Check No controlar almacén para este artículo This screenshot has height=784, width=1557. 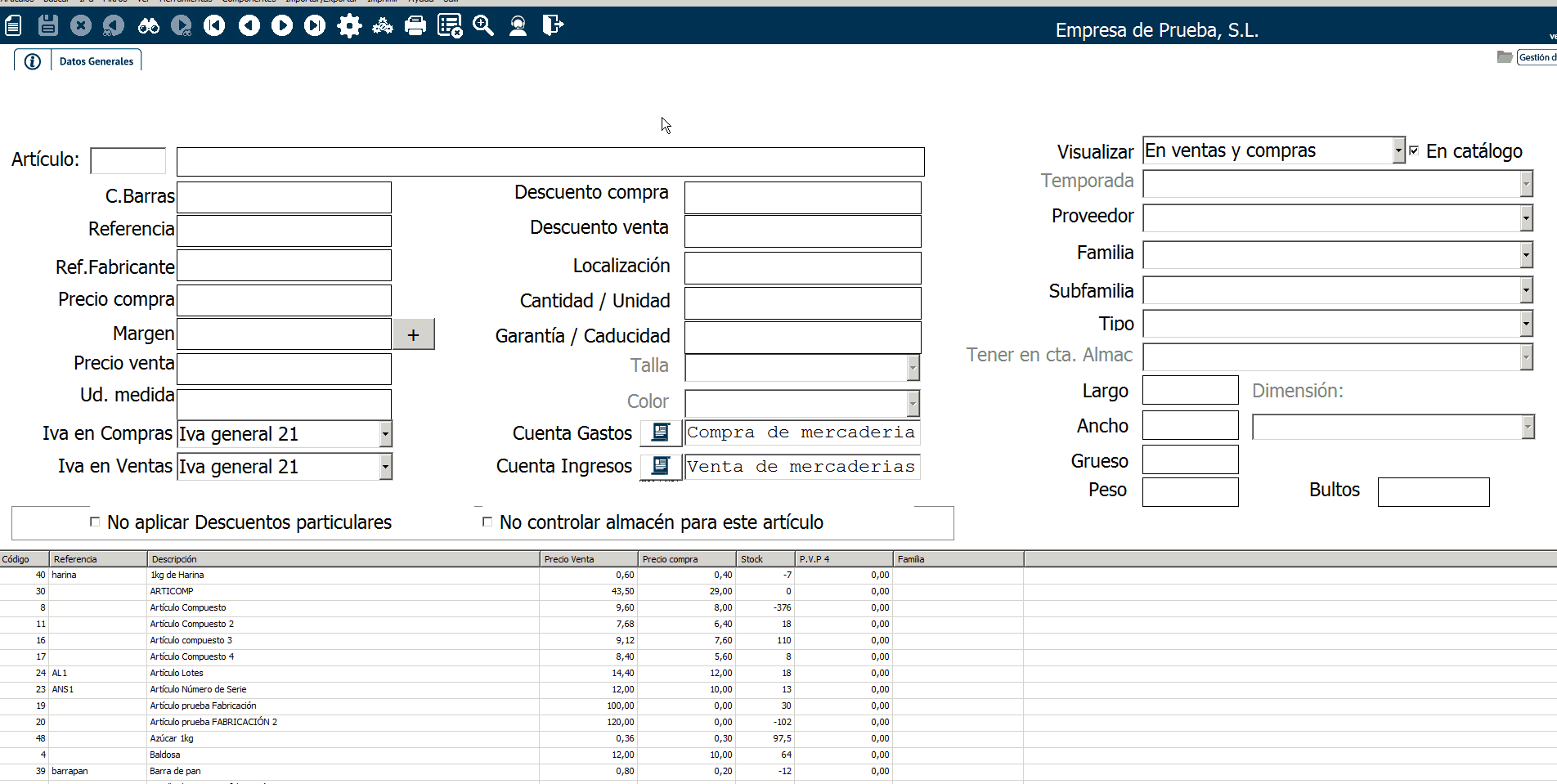point(487,522)
